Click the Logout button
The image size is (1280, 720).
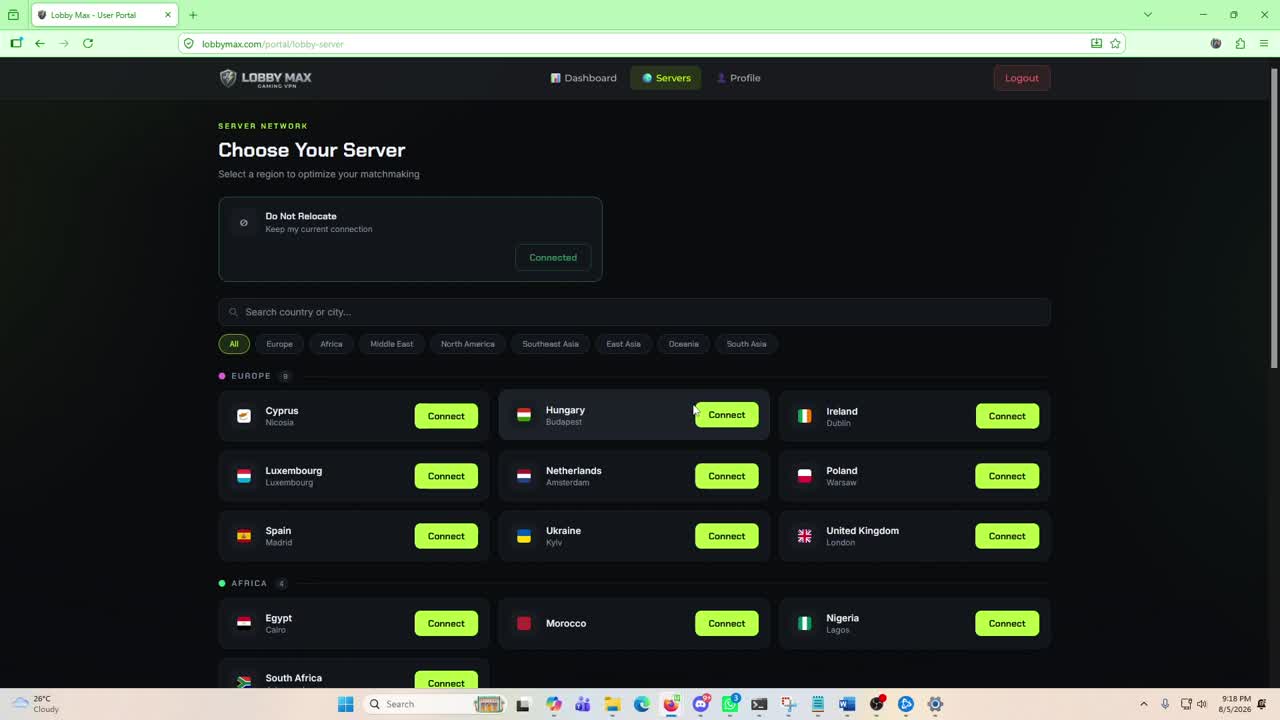[x=1022, y=78]
